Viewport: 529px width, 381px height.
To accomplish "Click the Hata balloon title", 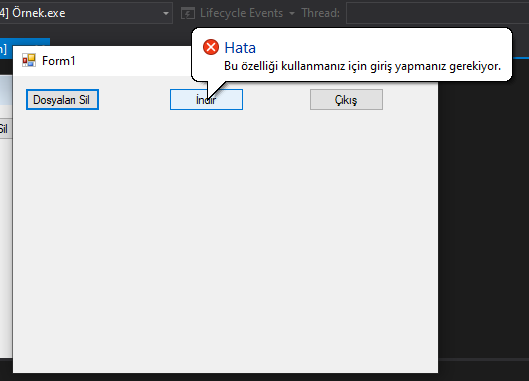I will point(240,48).
